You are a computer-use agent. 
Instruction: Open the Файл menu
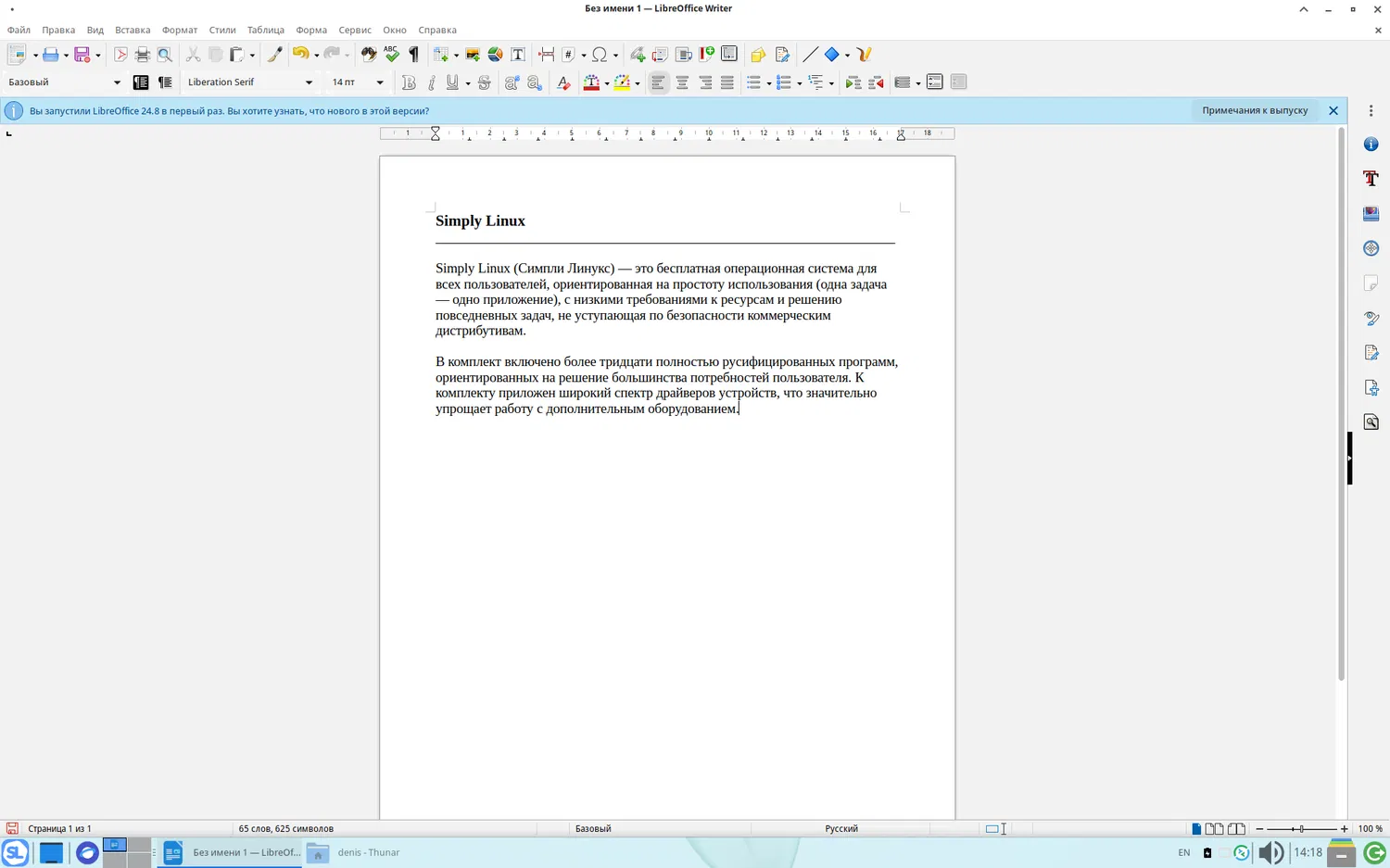(x=19, y=30)
